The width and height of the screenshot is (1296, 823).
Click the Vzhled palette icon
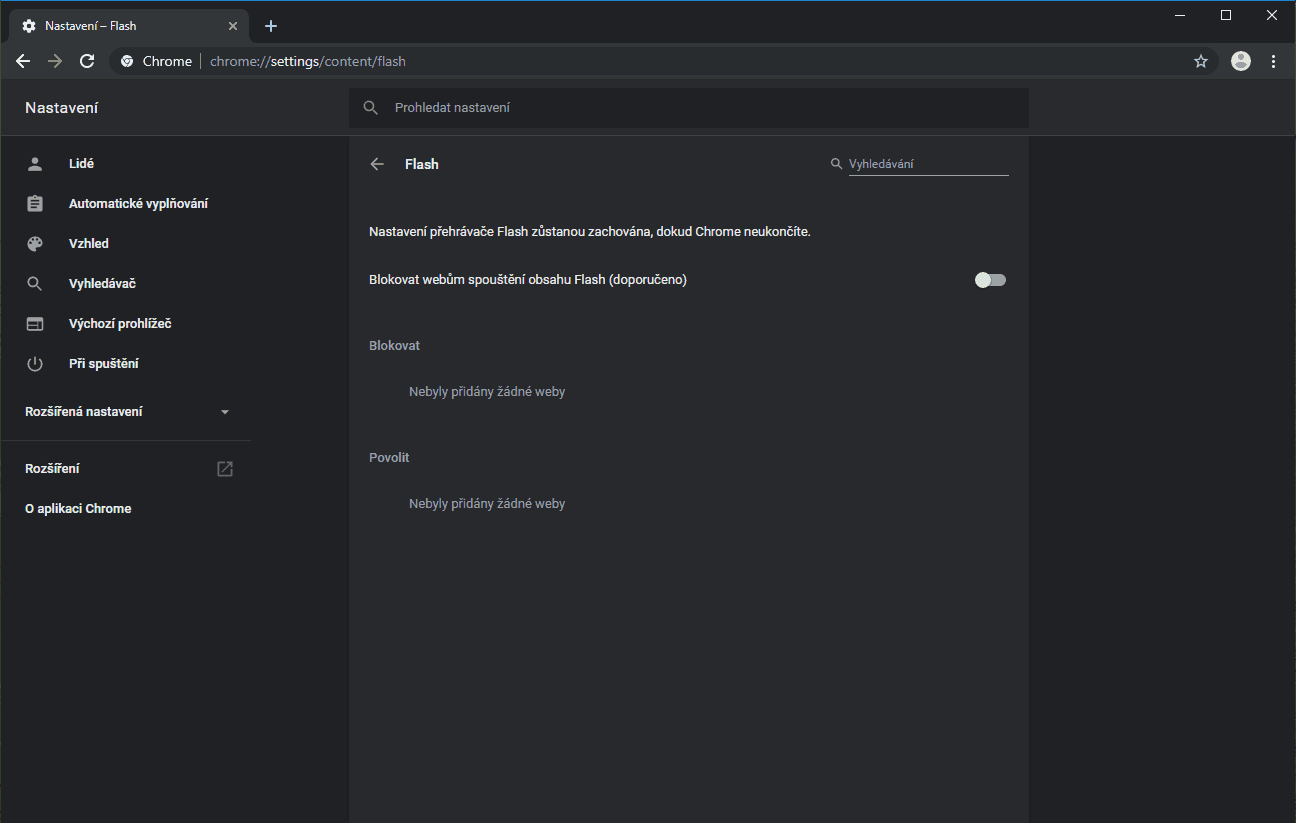coord(35,243)
